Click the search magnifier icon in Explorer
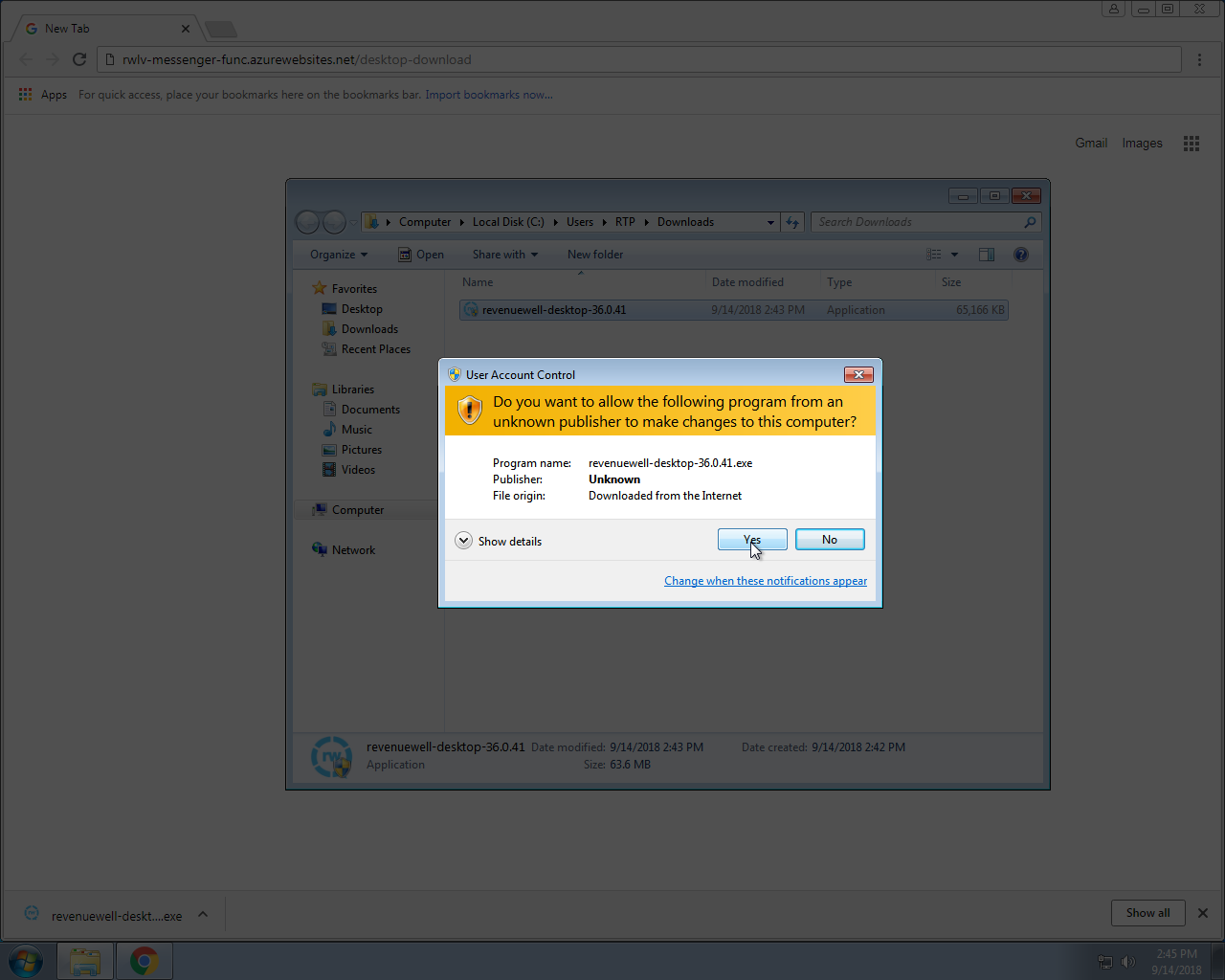The image size is (1225, 980). [1031, 222]
